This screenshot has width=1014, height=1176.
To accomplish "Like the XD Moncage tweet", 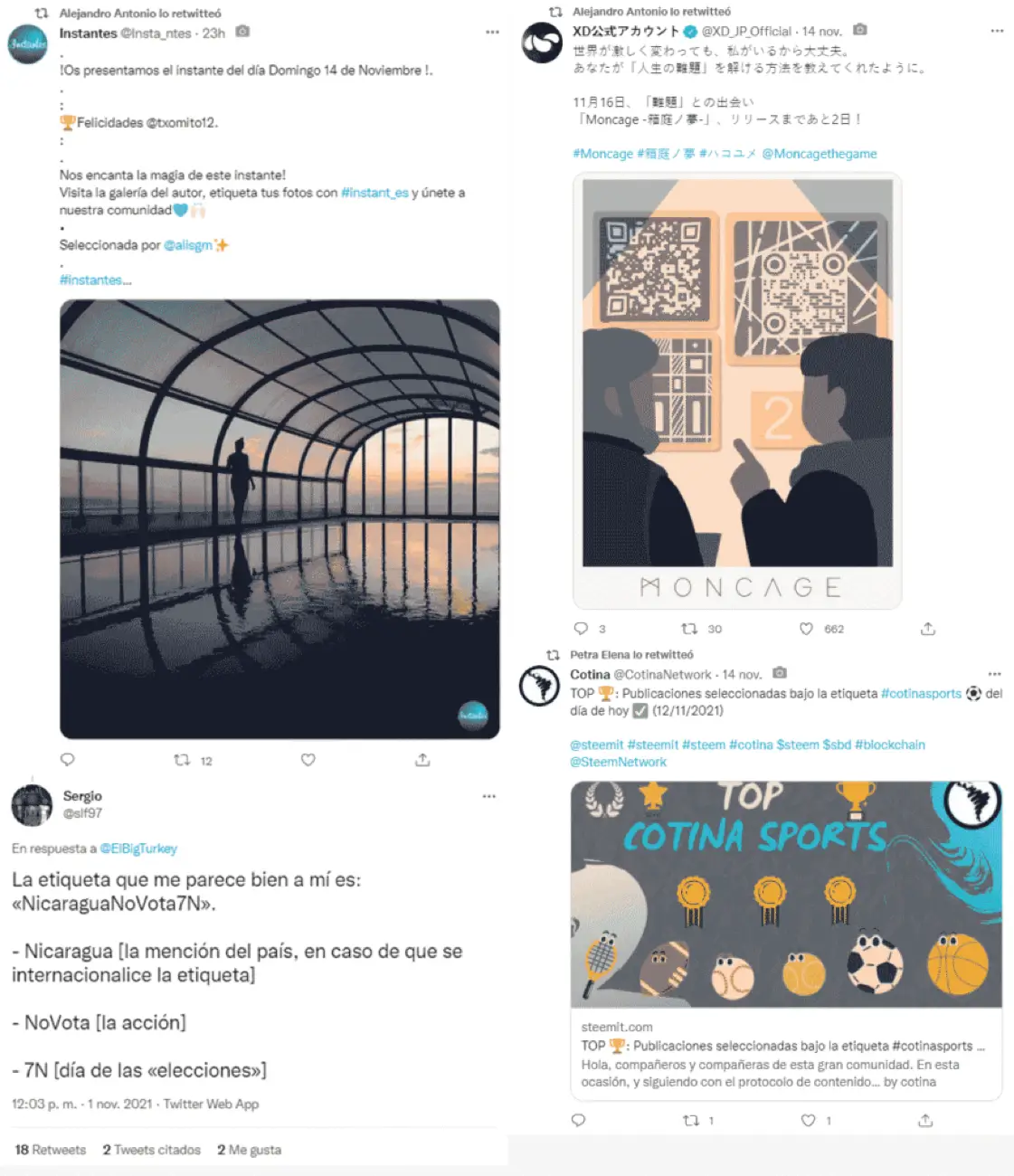I will point(806,629).
